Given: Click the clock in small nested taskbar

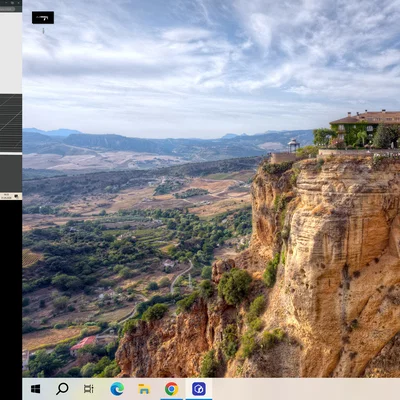Looking at the screenshot, I should 6,196.
